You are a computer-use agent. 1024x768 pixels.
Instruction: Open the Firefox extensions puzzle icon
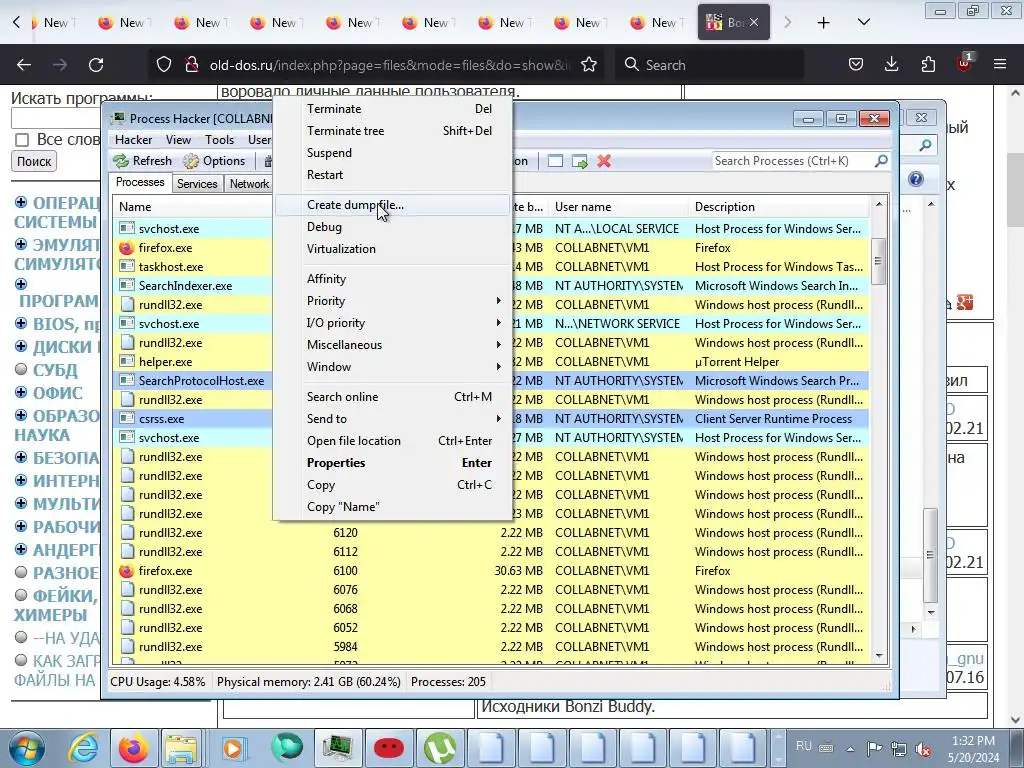[928, 65]
